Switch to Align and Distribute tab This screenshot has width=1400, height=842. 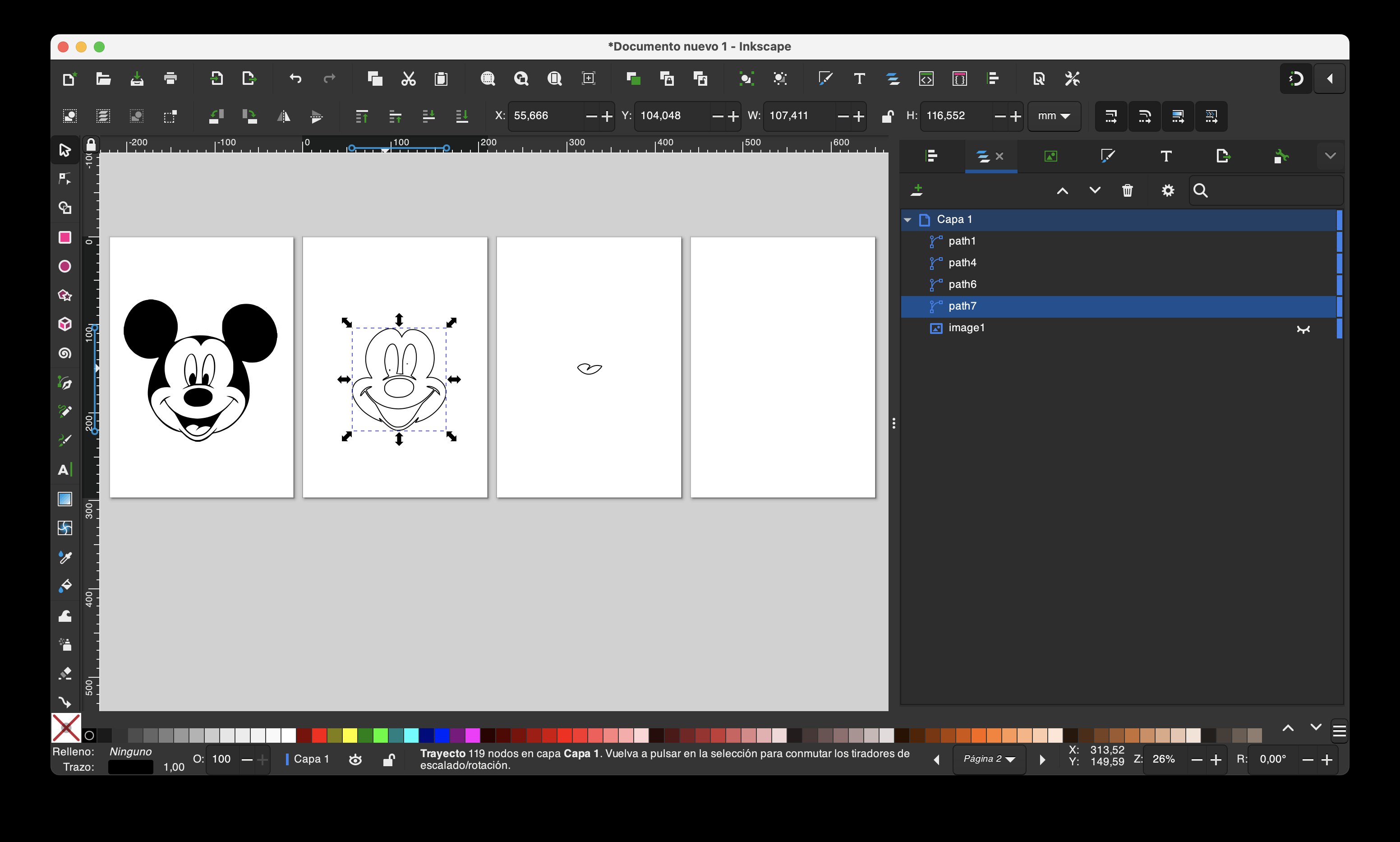(931, 156)
